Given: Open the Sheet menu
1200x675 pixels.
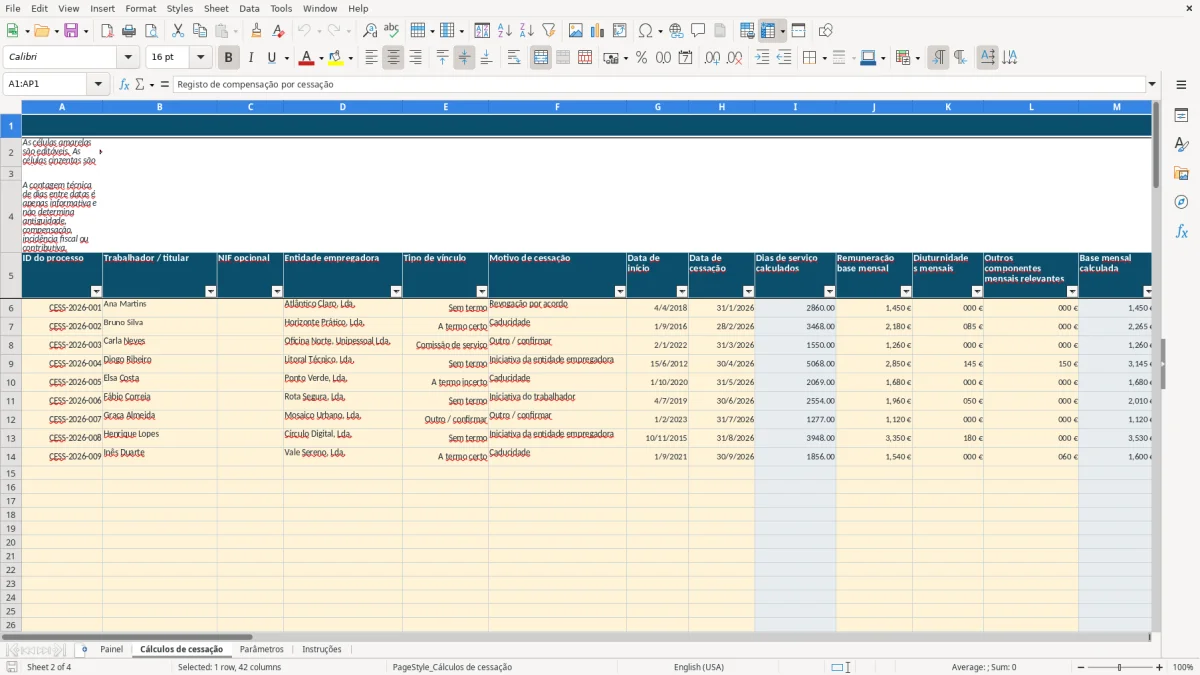Looking at the screenshot, I should coord(216,8).
